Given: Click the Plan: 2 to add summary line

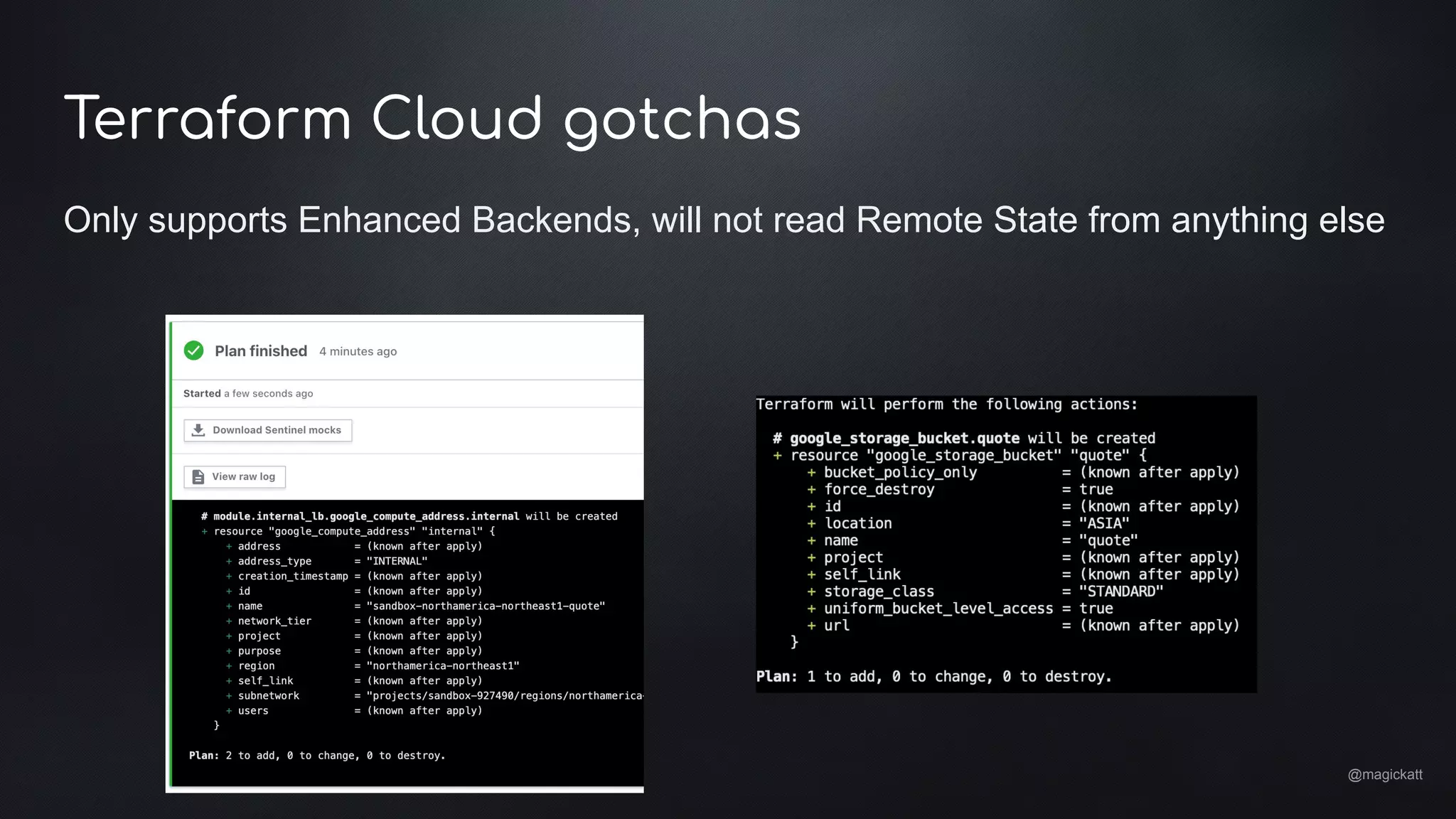Looking at the screenshot, I should pos(317,756).
